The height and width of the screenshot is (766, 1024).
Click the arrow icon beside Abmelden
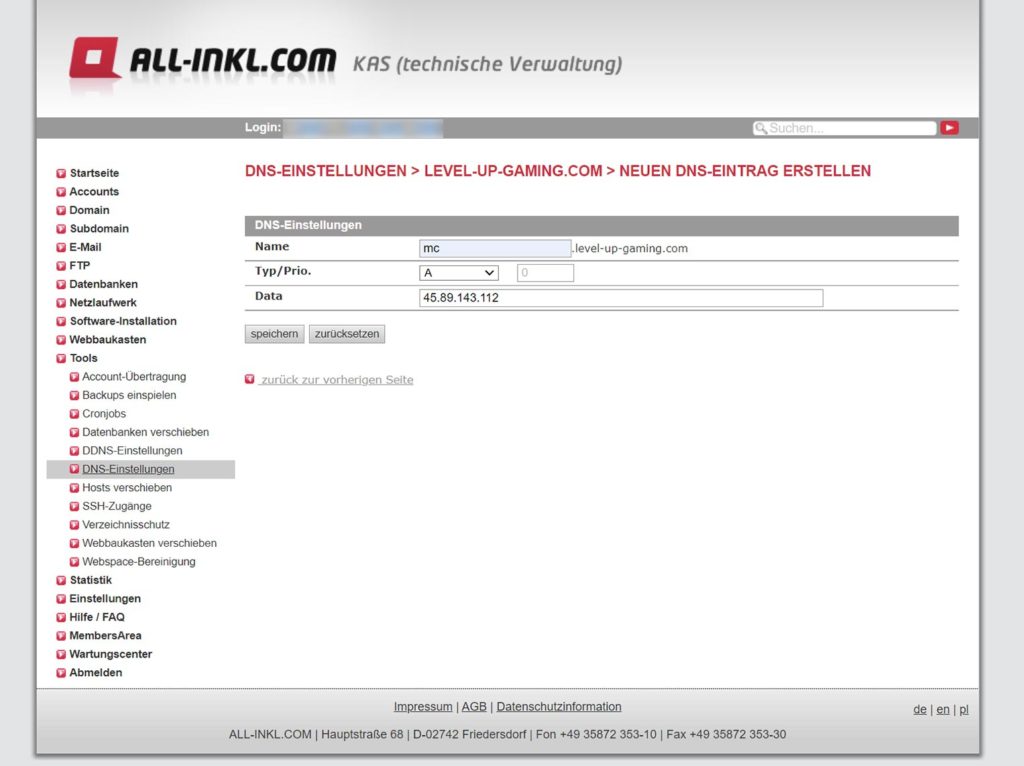pyautogui.click(x=61, y=673)
